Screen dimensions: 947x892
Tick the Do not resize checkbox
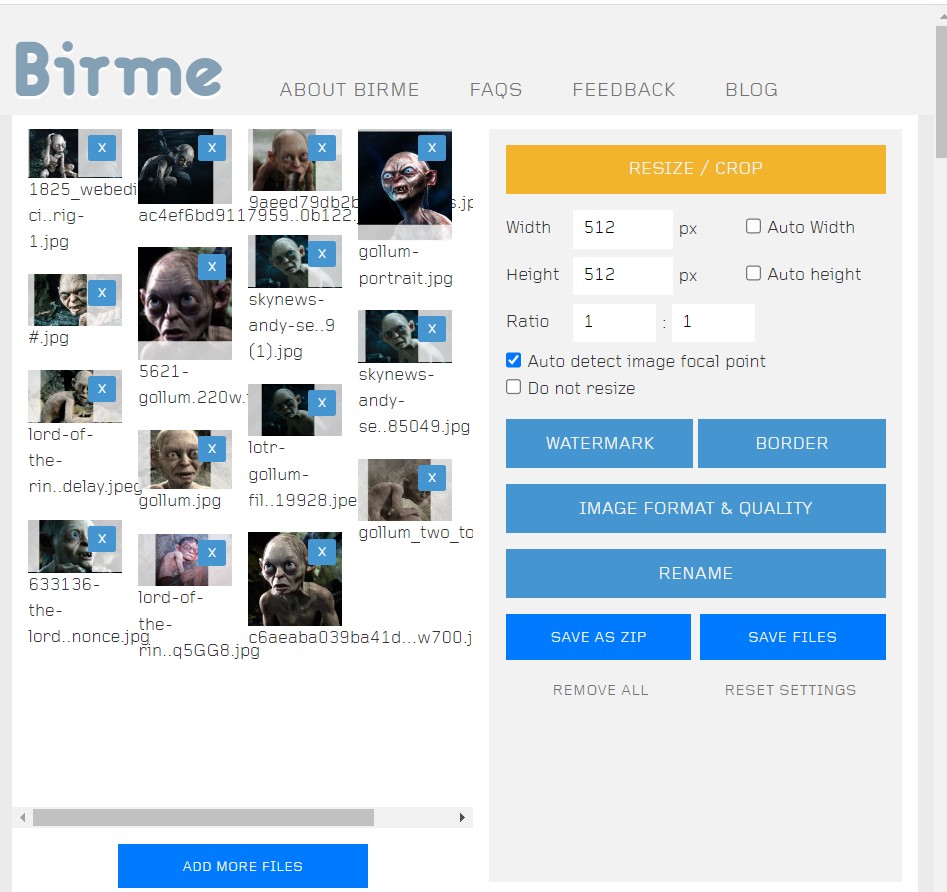514,388
